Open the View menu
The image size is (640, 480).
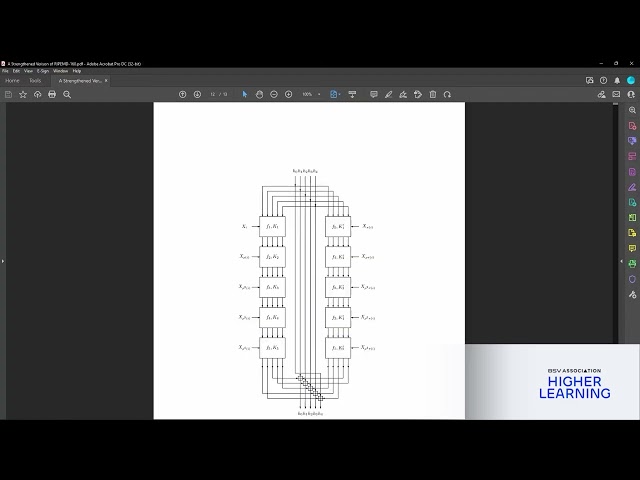coord(28,71)
